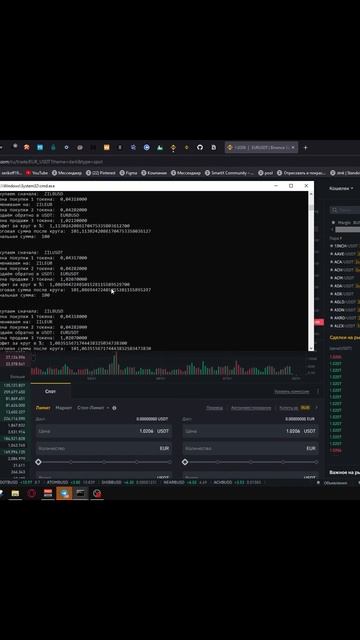The height and width of the screenshot is (640, 360).
Task: Open the Telegram taskbar icon
Action: click(64, 493)
